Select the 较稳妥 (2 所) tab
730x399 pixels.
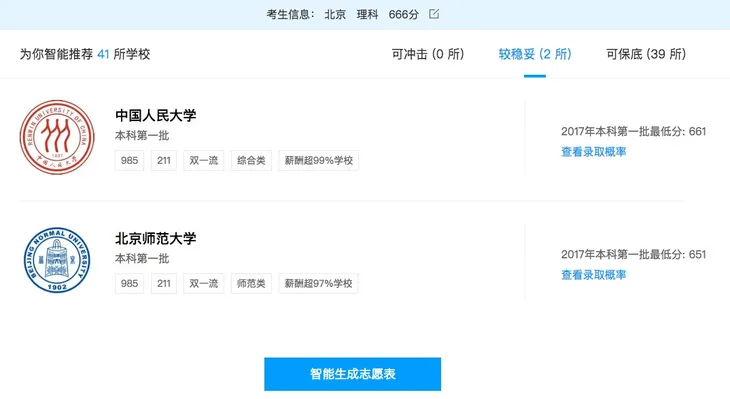pyautogui.click(x=535, y=54)
